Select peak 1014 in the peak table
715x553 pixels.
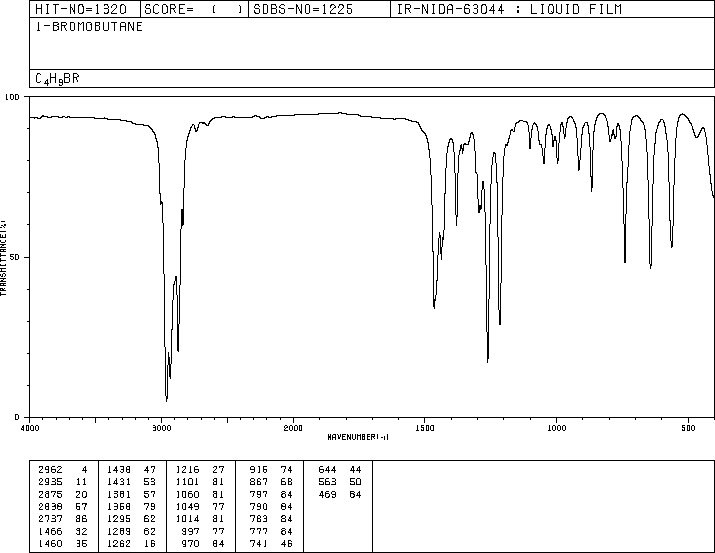[187, 519]
